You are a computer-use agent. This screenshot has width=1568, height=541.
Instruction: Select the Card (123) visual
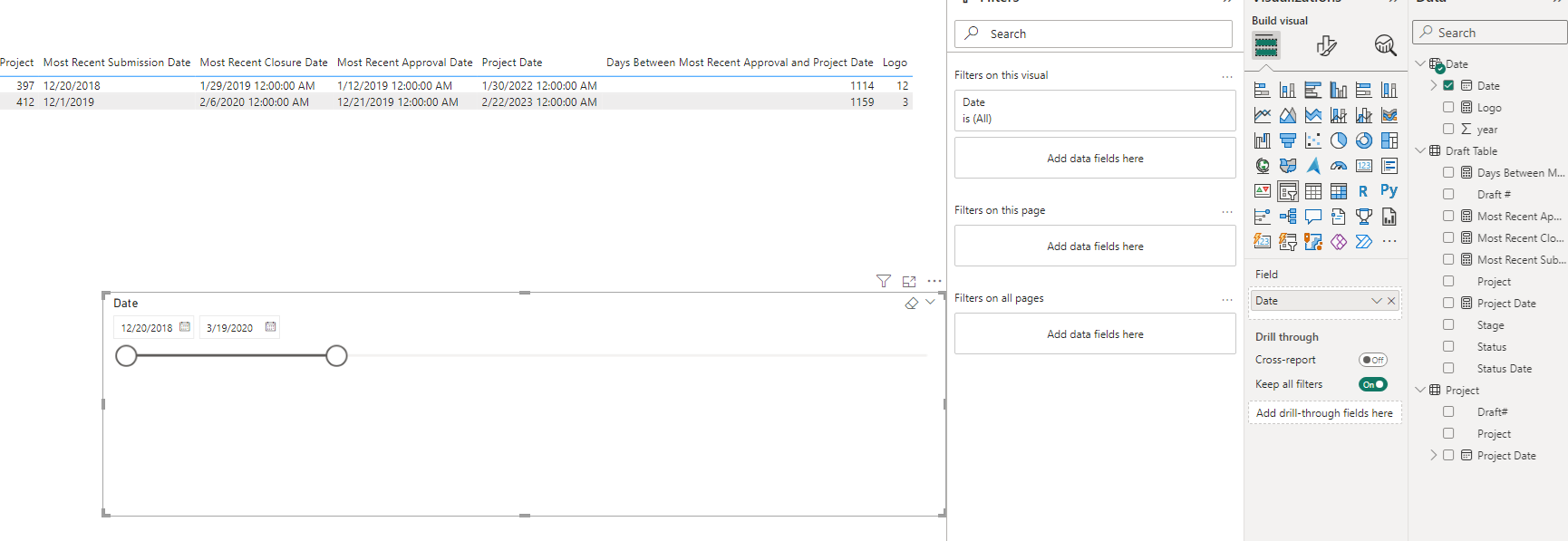(1364, 166)
